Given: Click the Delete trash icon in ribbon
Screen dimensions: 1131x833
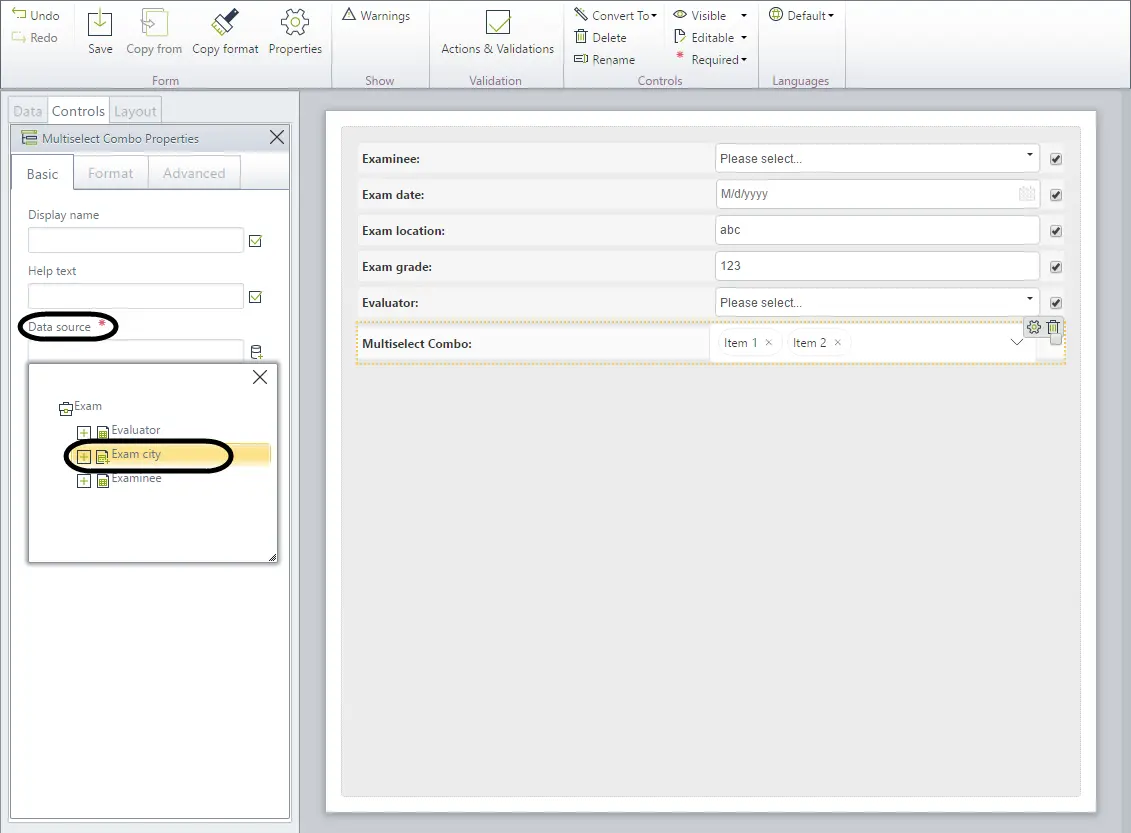Looking at the screenshot, I should coord(581,37).
